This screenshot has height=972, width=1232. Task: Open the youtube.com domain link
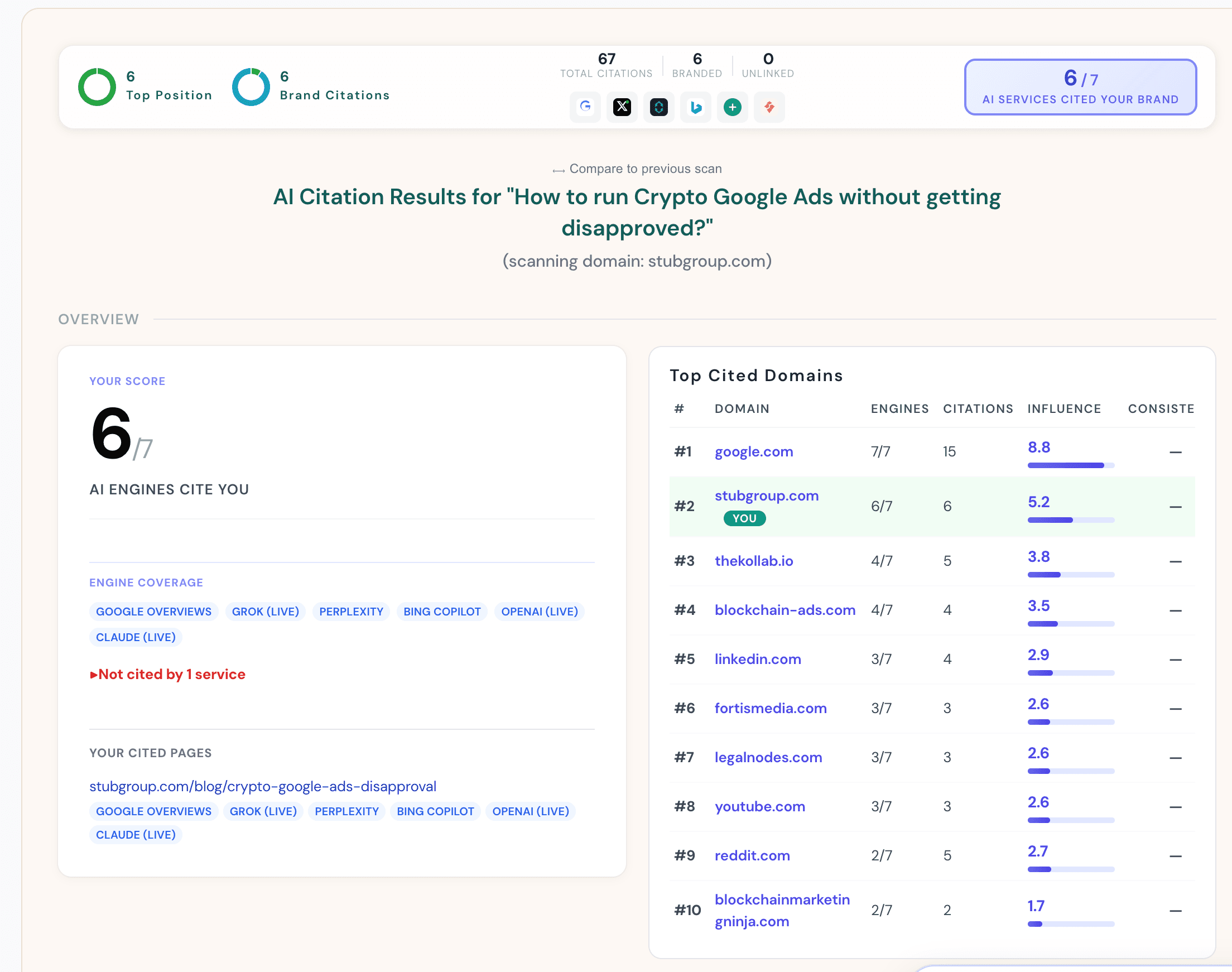tap(760, 806)
